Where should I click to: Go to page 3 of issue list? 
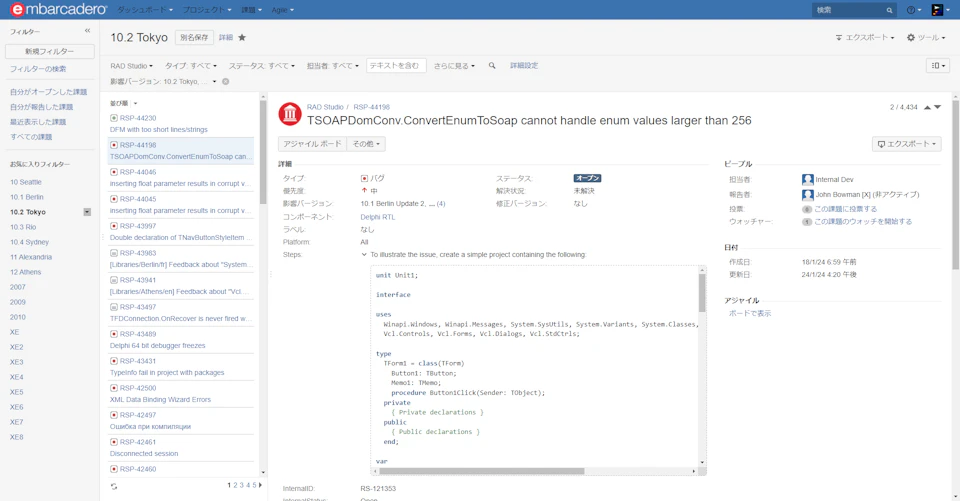point(241,485)
